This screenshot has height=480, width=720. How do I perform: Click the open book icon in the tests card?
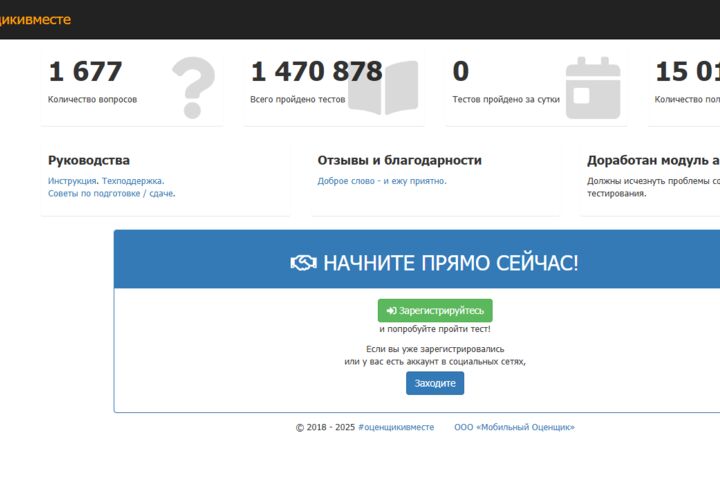click(383, 87)
